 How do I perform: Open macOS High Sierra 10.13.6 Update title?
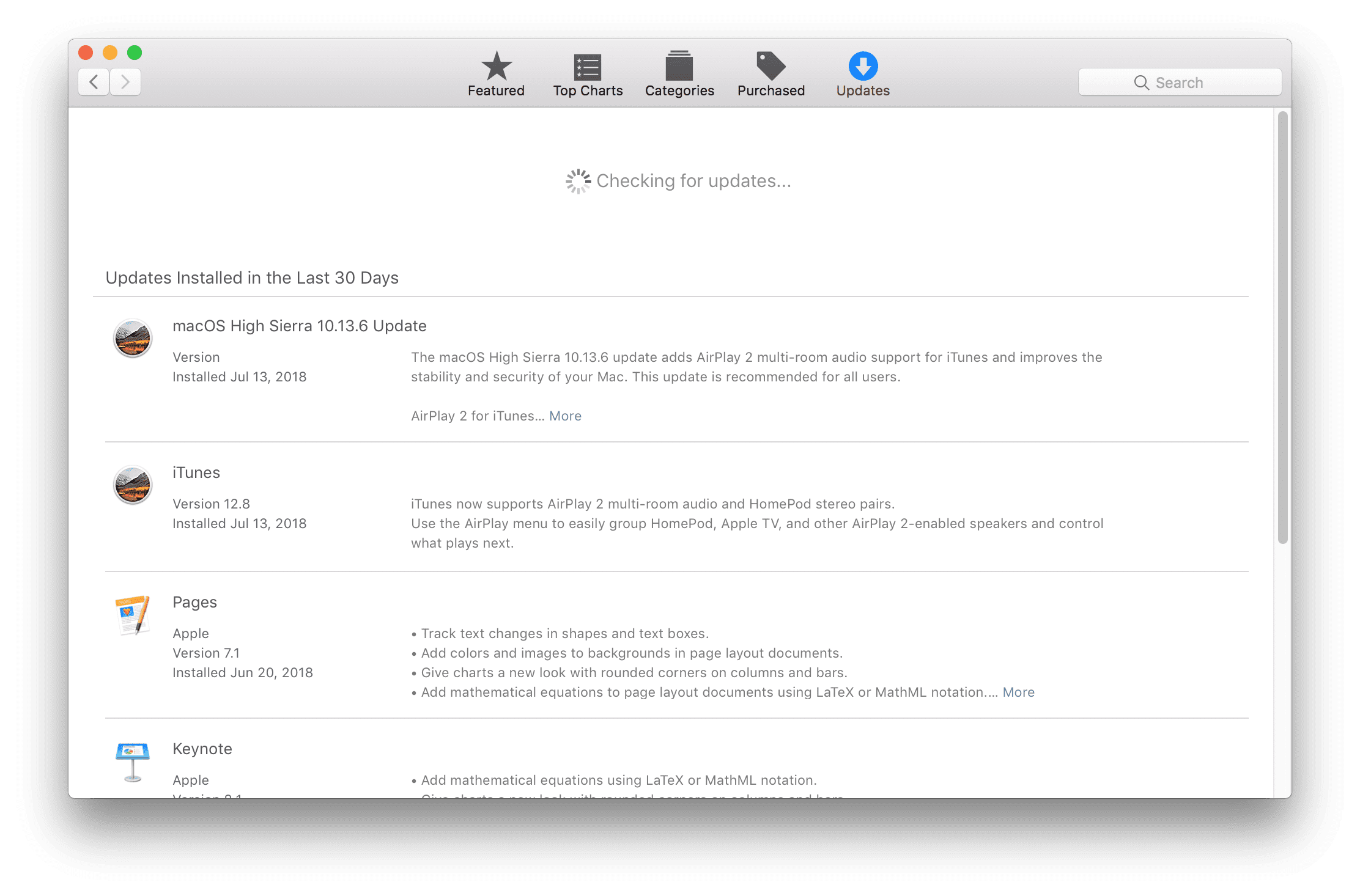coord(300,326)
